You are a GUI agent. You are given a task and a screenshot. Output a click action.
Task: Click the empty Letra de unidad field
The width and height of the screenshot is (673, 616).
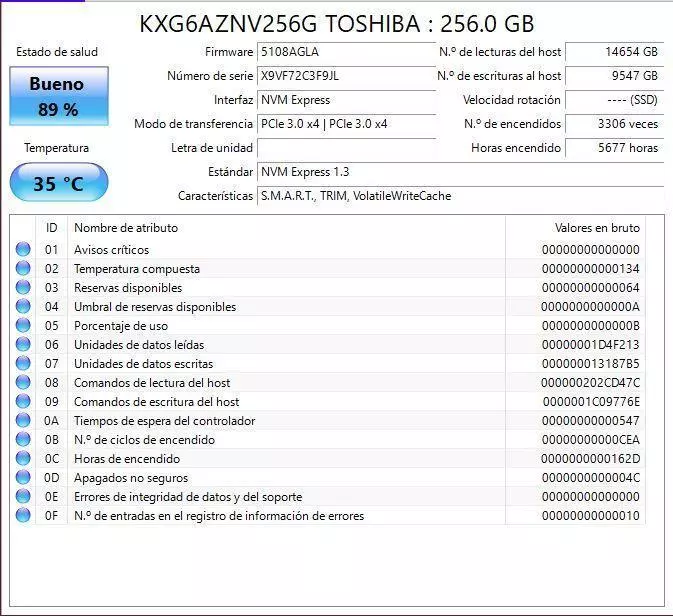(x=346, y=148)
